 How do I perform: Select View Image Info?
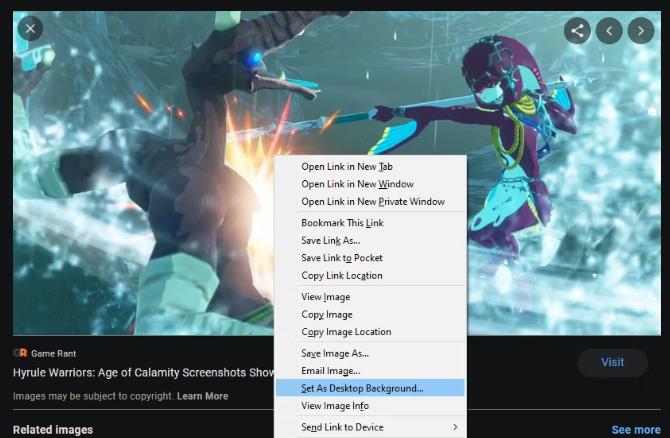pyautogui.click(x=370, y=406)
